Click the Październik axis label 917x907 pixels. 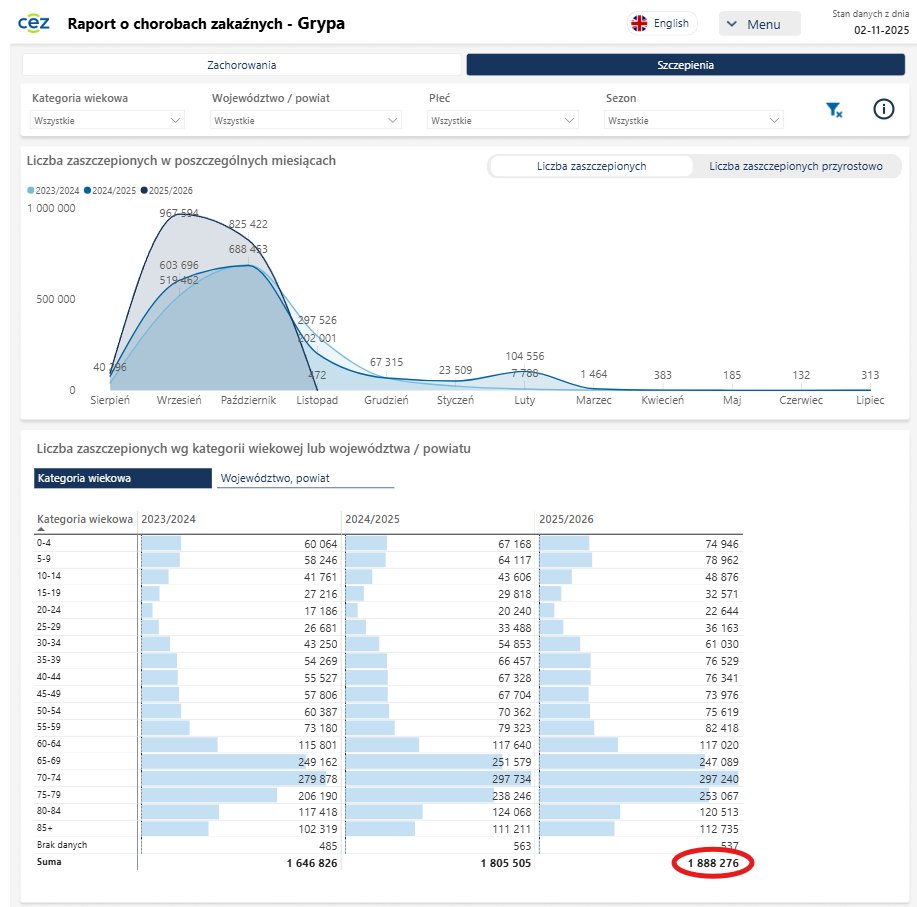248,400
